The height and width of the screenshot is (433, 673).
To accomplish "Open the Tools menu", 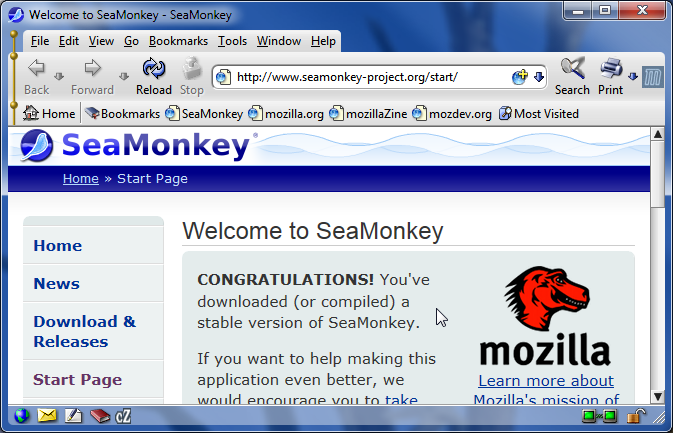I will point(232,41).
